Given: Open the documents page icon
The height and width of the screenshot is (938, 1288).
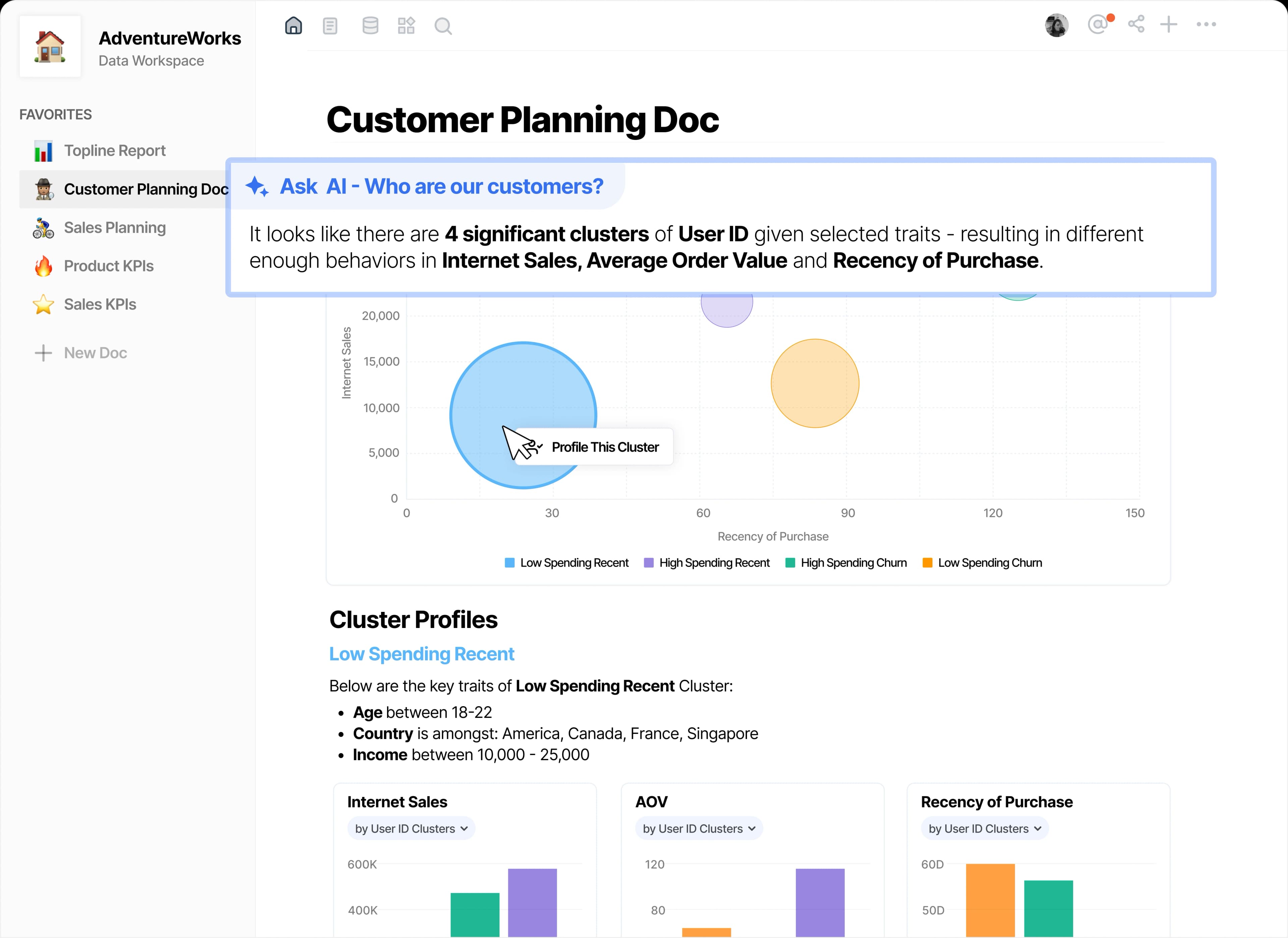Looking at the screenshot, I should pos(330,26).
